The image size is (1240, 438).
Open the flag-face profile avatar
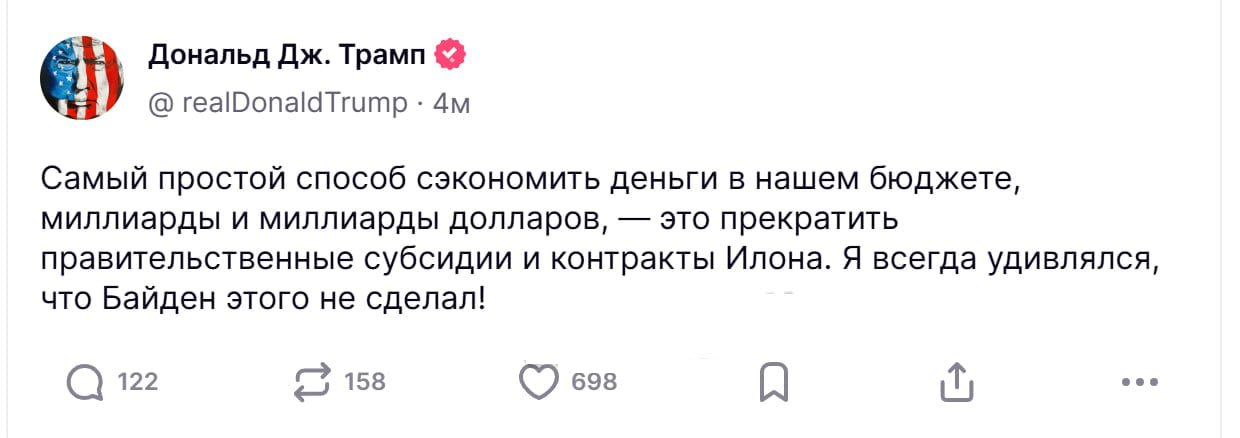coord(81,78)
